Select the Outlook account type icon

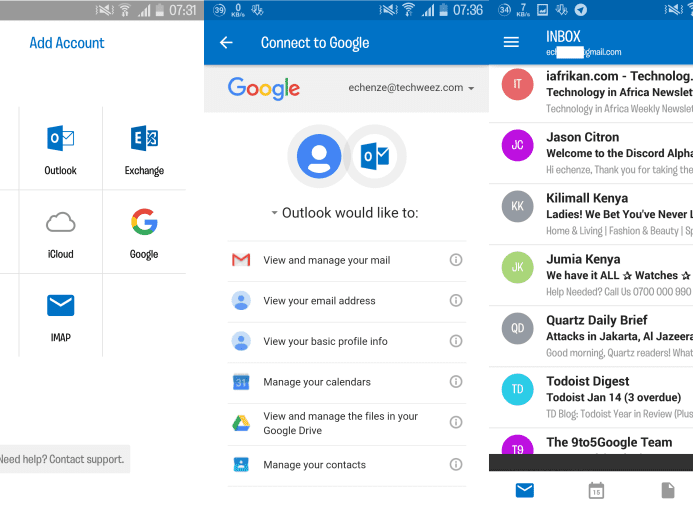(x=61, y=138)
